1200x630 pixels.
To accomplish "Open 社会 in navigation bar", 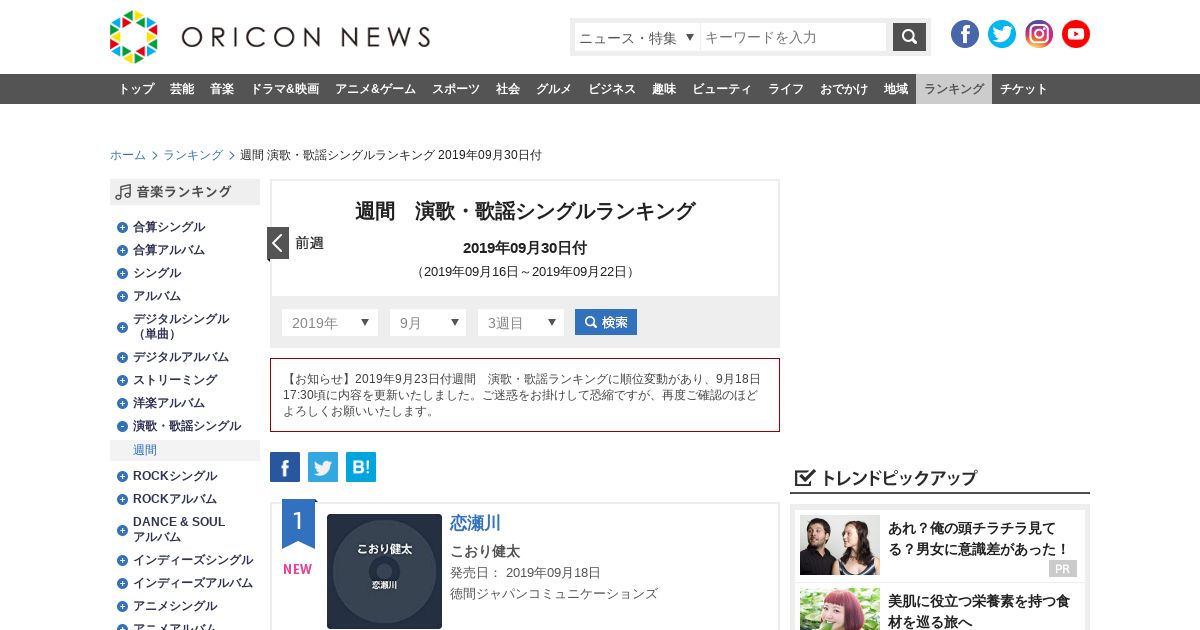I will [508, 89].
